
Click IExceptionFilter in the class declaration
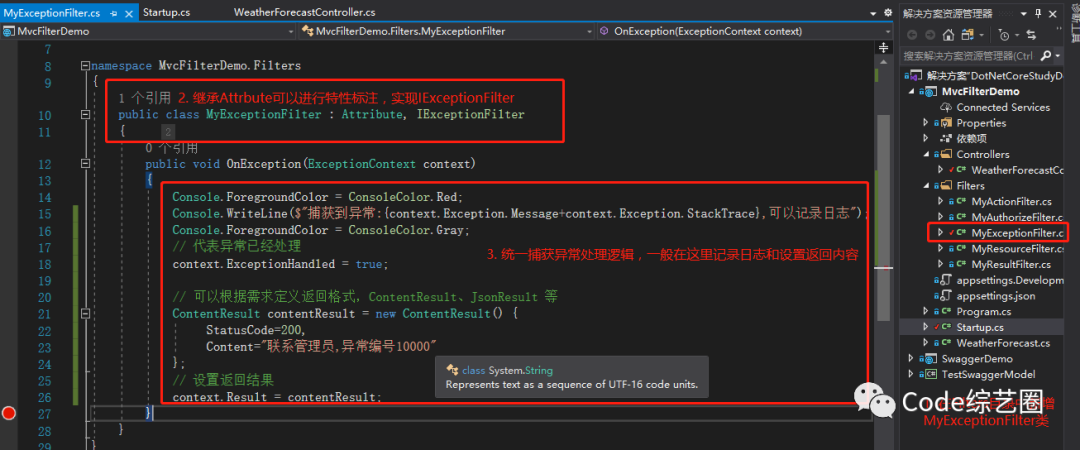470,114
